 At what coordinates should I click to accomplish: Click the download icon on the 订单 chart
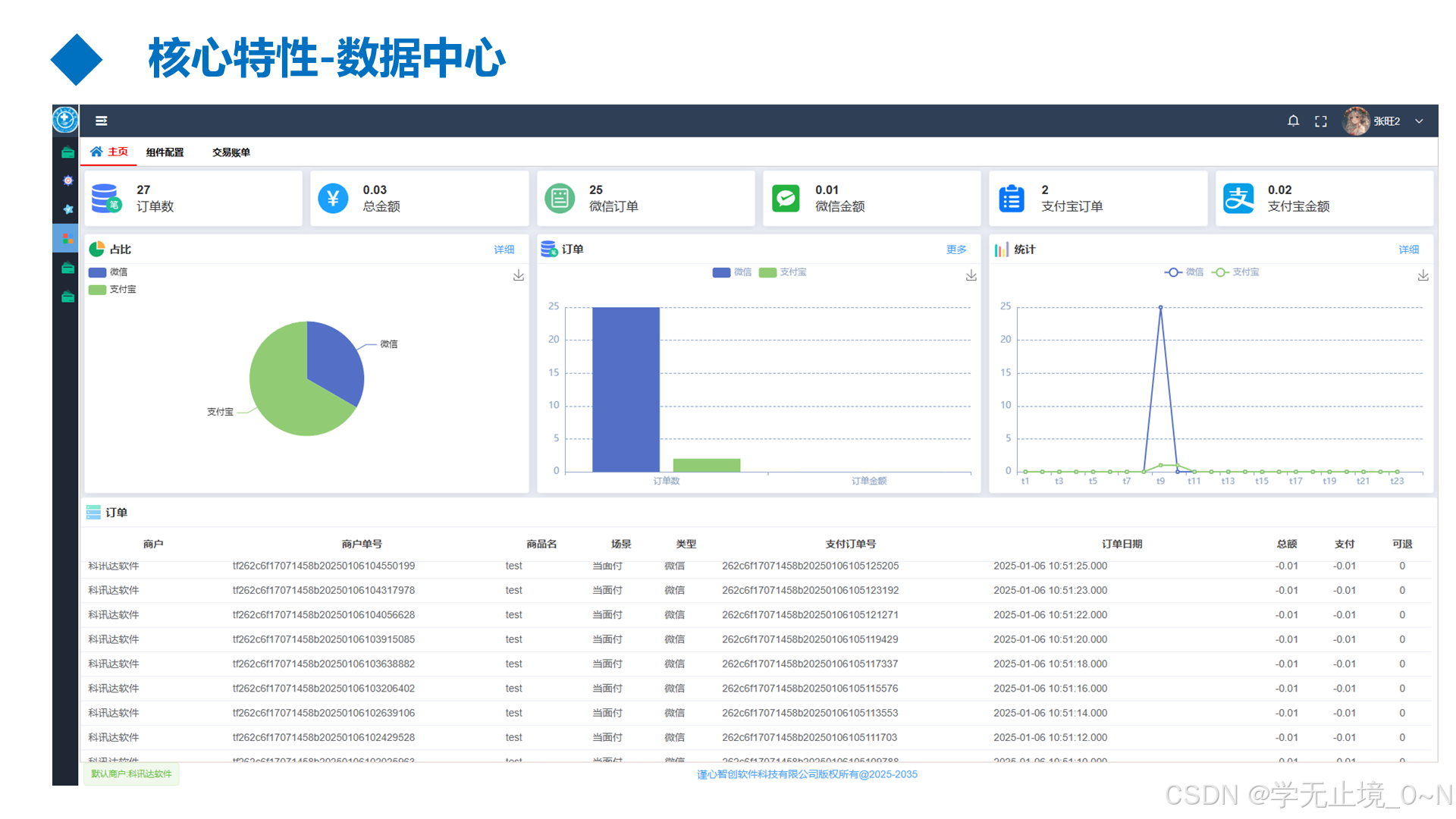pos(971,275)
